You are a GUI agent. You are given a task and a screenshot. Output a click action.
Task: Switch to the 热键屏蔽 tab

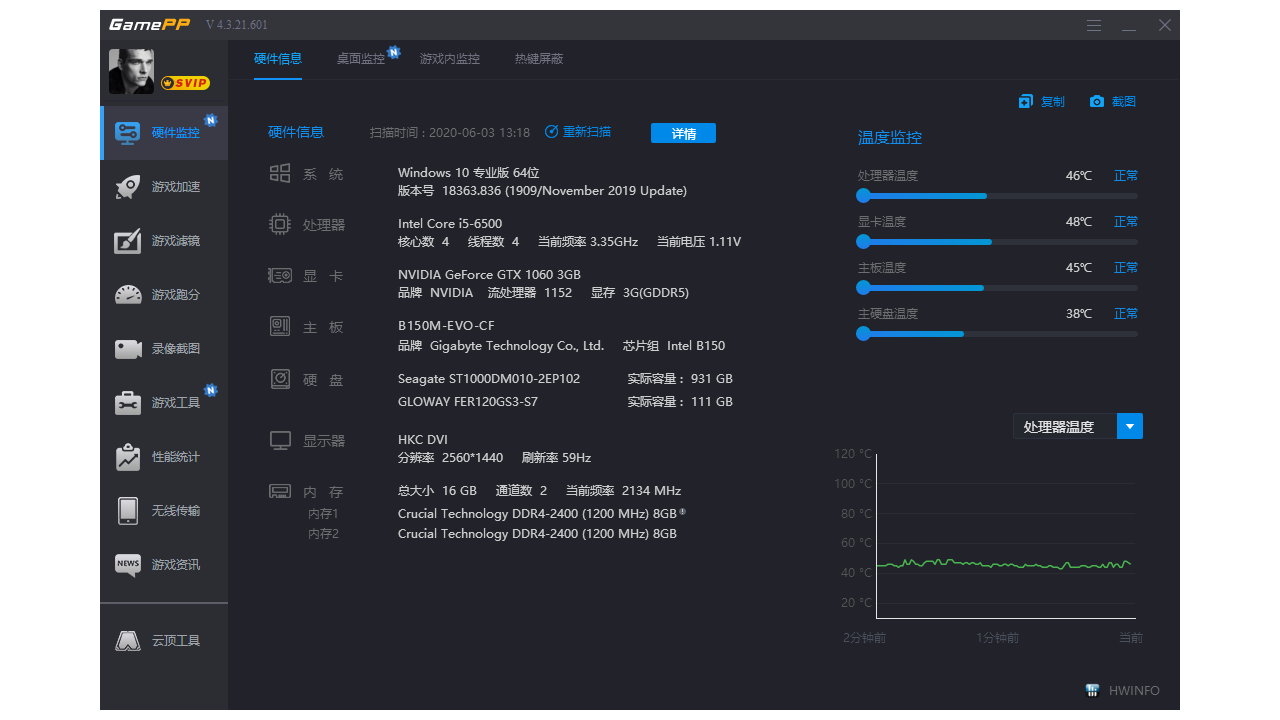539,59
